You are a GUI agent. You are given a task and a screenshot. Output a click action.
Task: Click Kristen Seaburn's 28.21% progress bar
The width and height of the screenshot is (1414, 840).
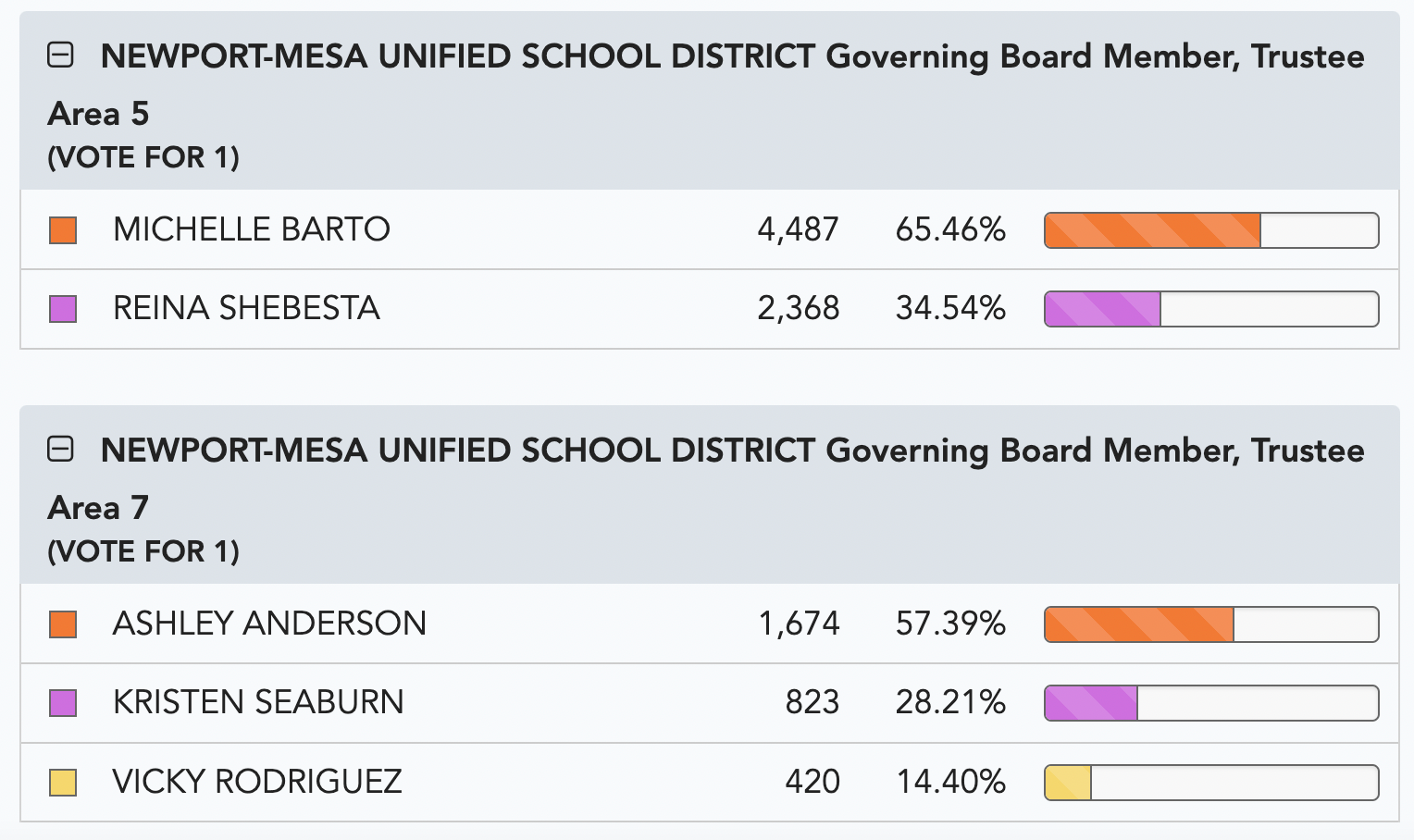pos(1211,703)
